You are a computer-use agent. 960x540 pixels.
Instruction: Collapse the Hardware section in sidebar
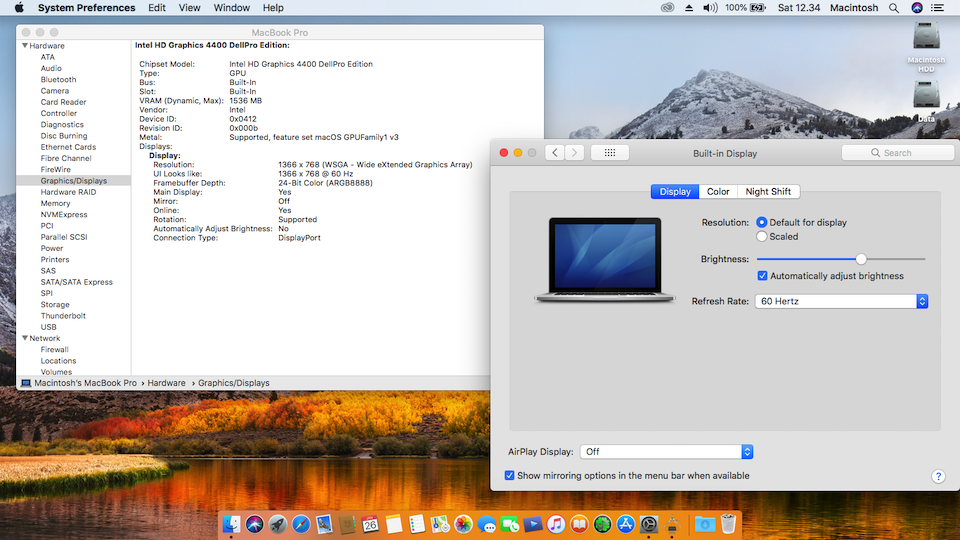pyautogui.click(x=24, y=46)
